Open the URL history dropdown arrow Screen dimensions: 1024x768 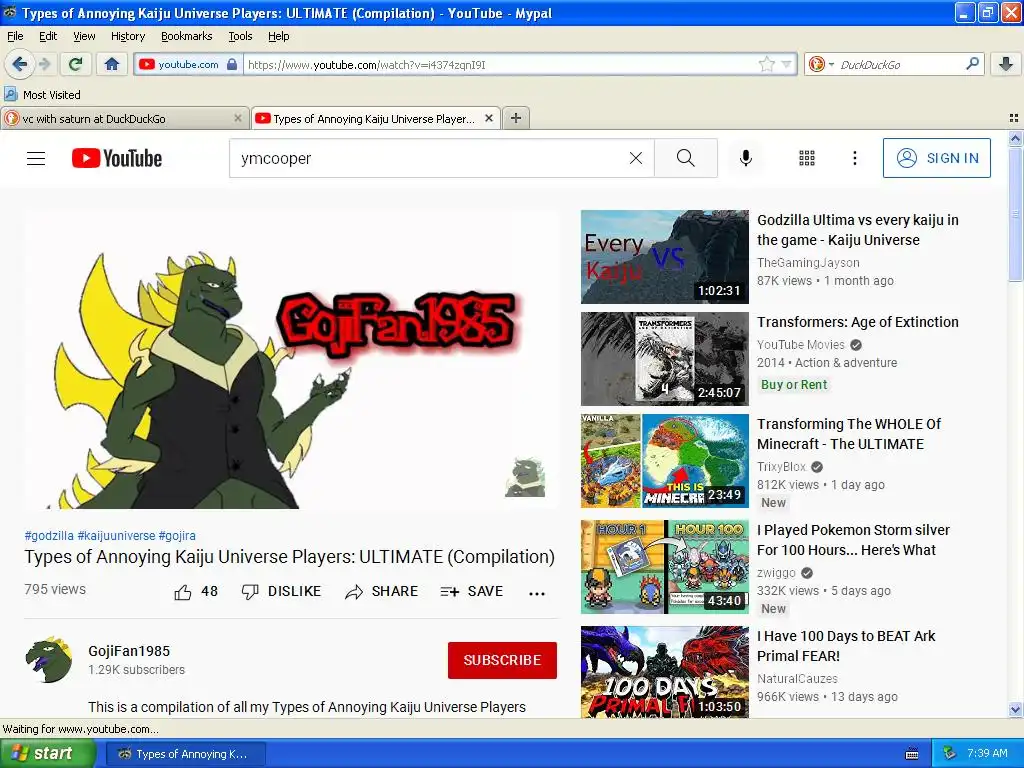[x=786, y=65]
